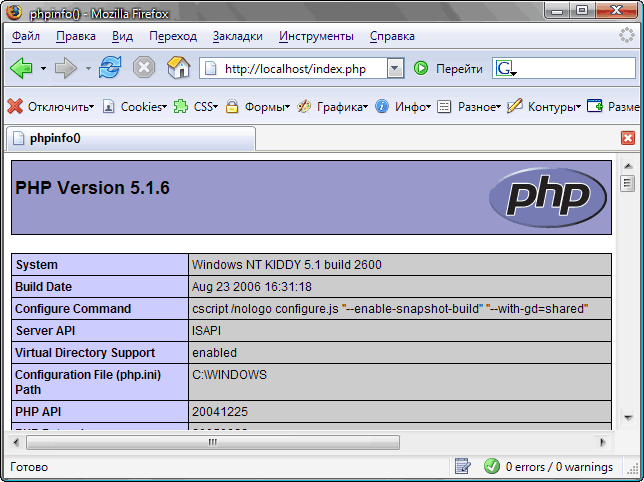
Task: Click the grey Forward arrow button
Action: point(66,68)
